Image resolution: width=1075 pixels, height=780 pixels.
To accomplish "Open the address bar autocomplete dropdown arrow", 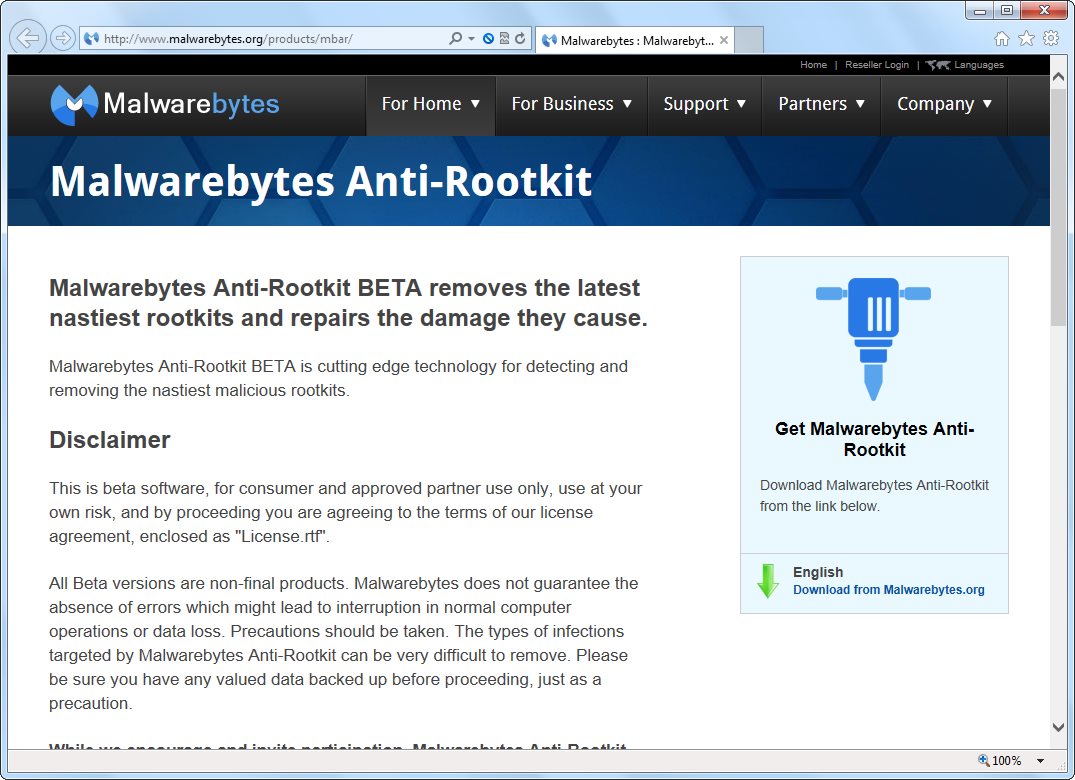I will (472, 38).
